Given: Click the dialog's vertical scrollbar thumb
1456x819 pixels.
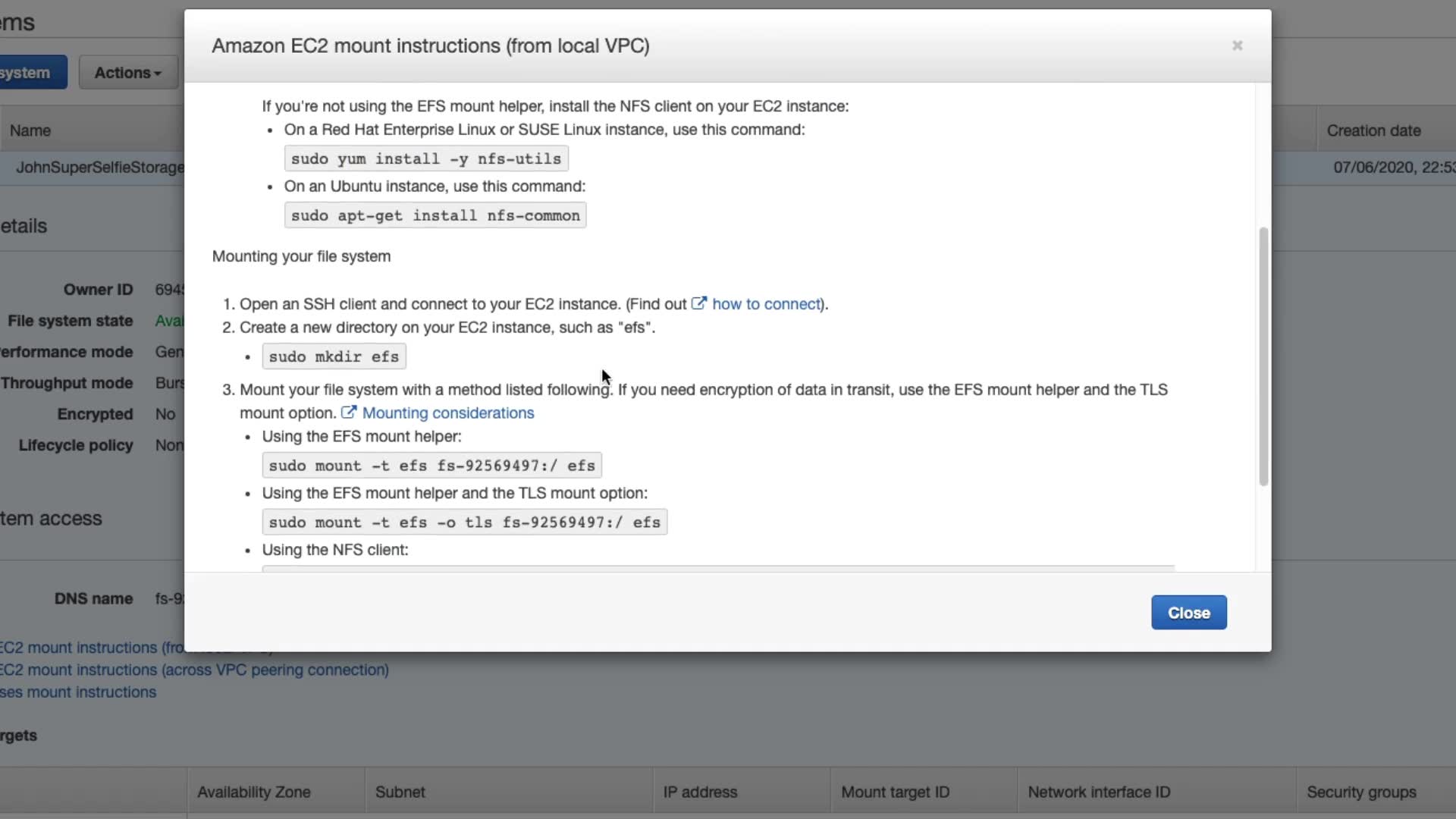Looking at the screenshot, I should coord(1263,356).
